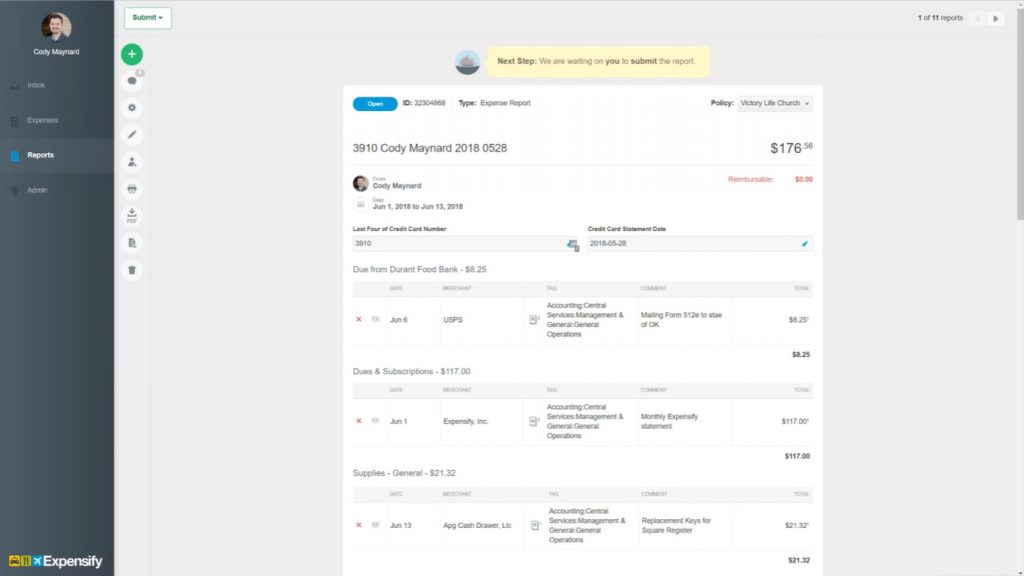The image size is (1024, 576).
Task: Click the duplicate report icon
Action: click(x=131, y=242)
